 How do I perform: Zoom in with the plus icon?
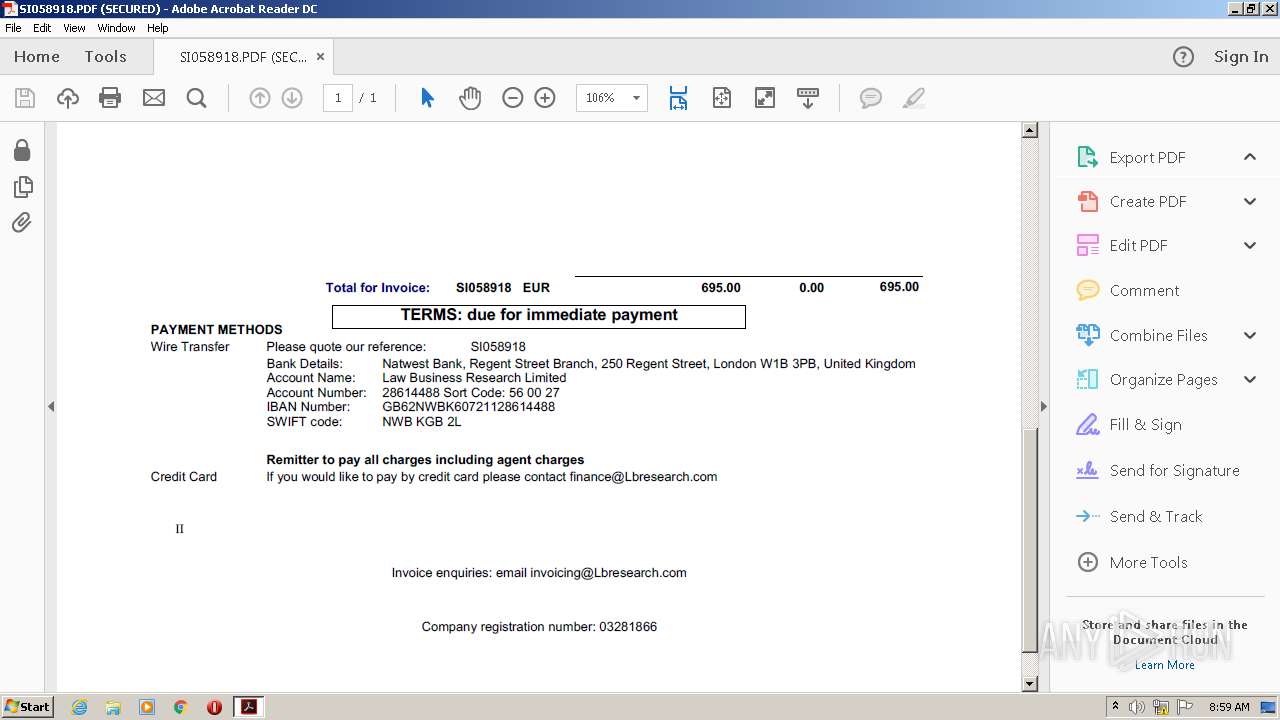point(545,98)
